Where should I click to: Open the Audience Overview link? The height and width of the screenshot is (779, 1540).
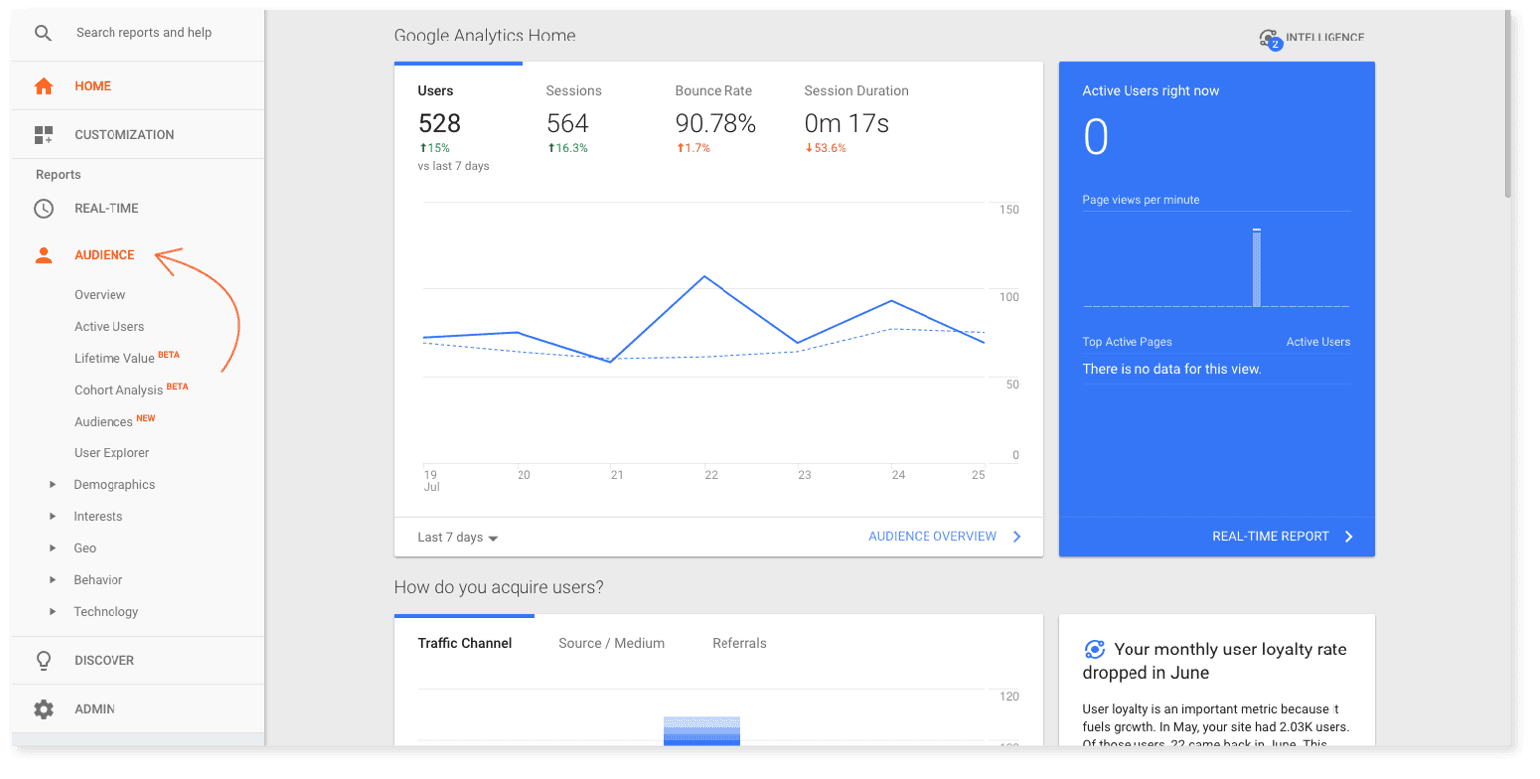(x=933, y=536)
